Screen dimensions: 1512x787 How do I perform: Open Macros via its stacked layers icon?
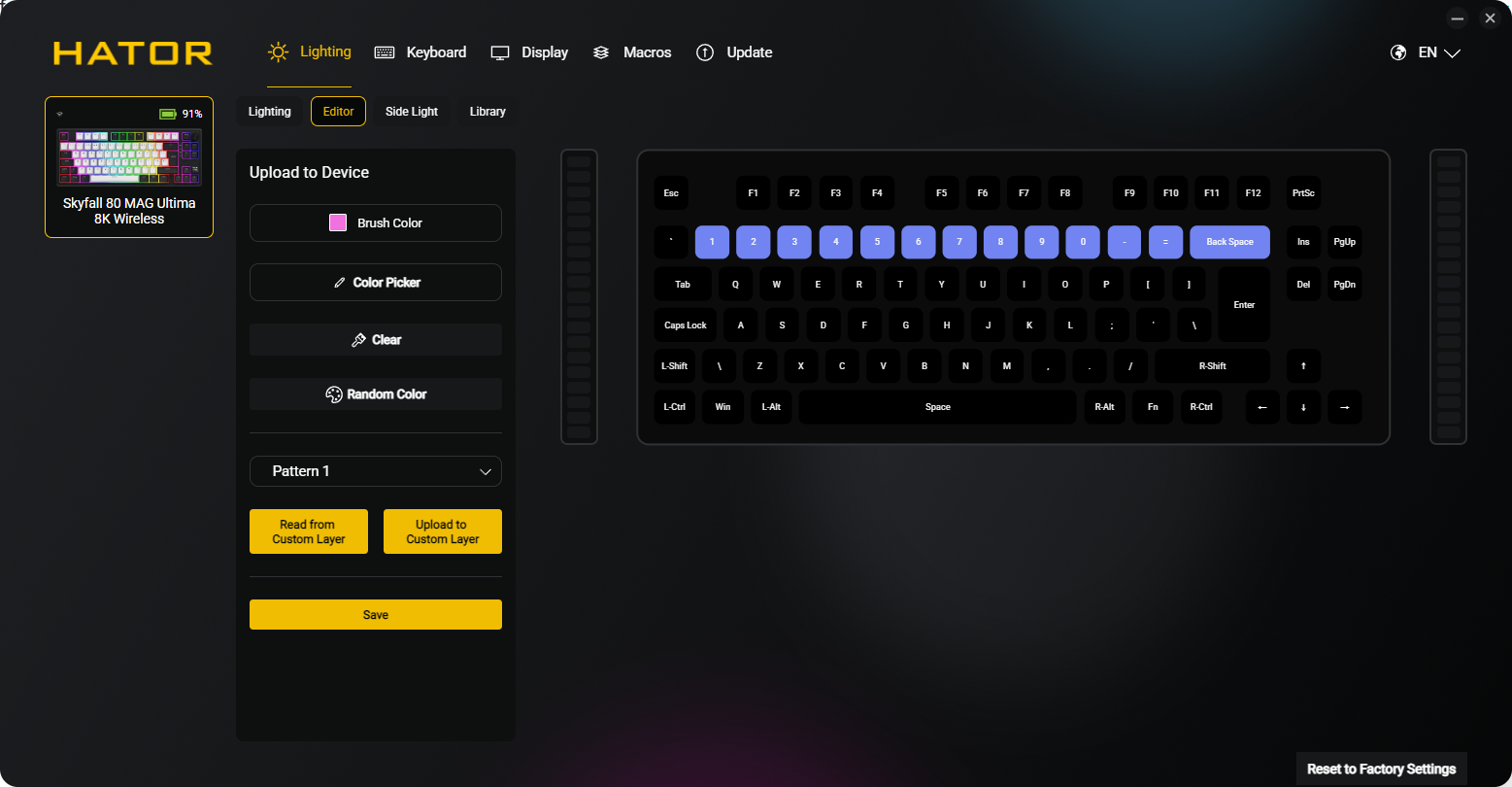point(601,52)
